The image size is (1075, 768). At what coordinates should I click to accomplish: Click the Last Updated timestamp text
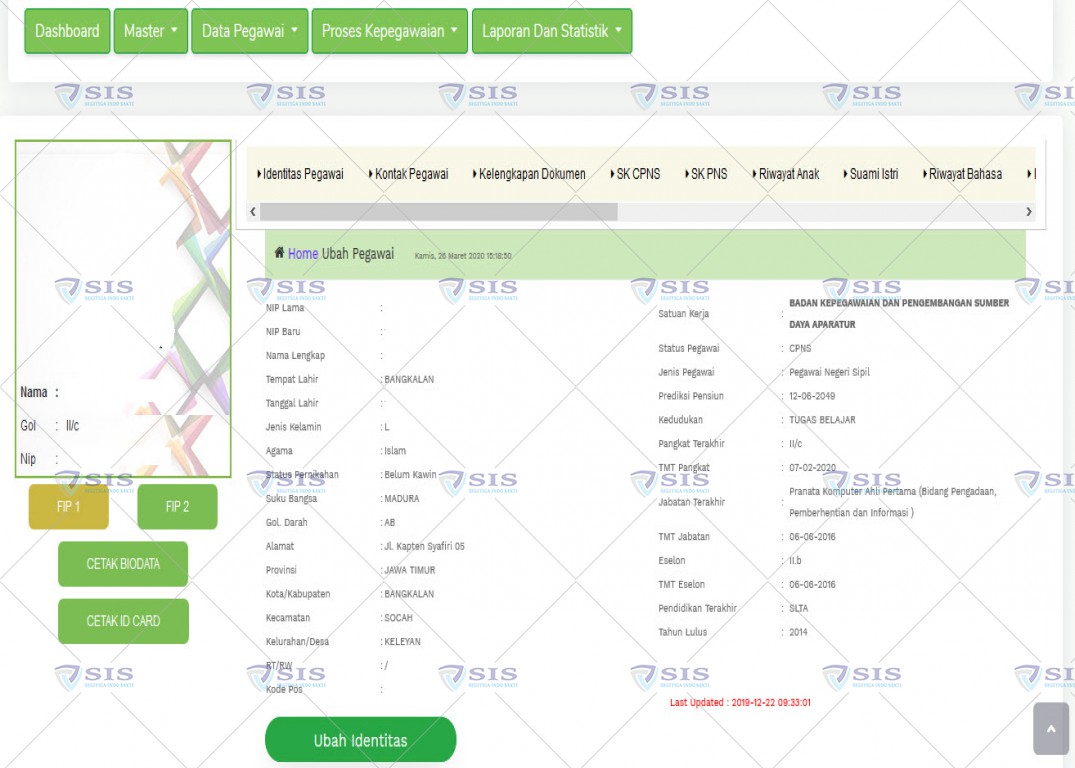[x=740, y=702]
